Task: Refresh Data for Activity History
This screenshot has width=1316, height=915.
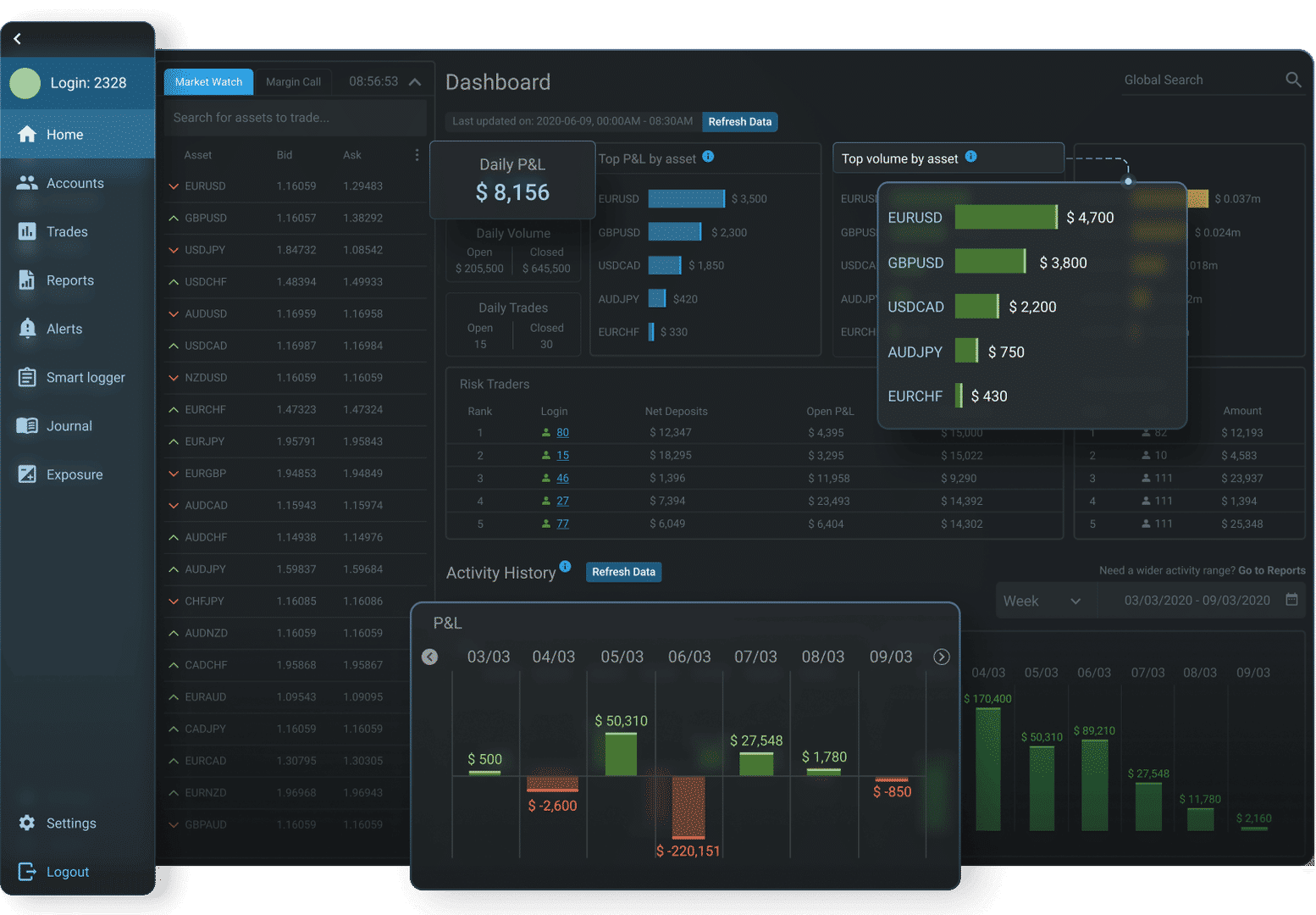Action: [624, 572]
